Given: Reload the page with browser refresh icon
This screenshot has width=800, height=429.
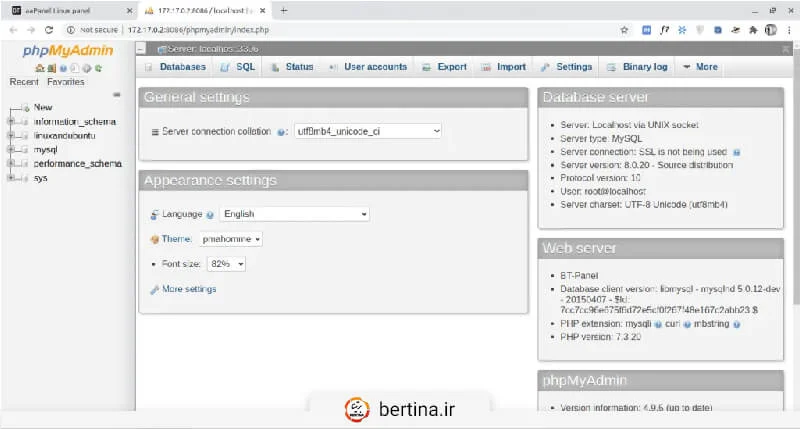Looking at the screenshot, I should [49, 30].
